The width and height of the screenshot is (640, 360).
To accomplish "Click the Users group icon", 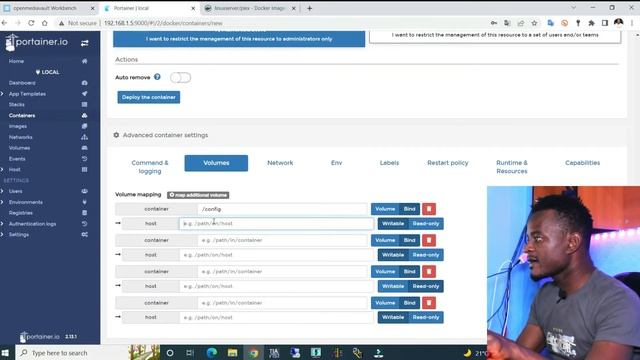I will [84, 191].
